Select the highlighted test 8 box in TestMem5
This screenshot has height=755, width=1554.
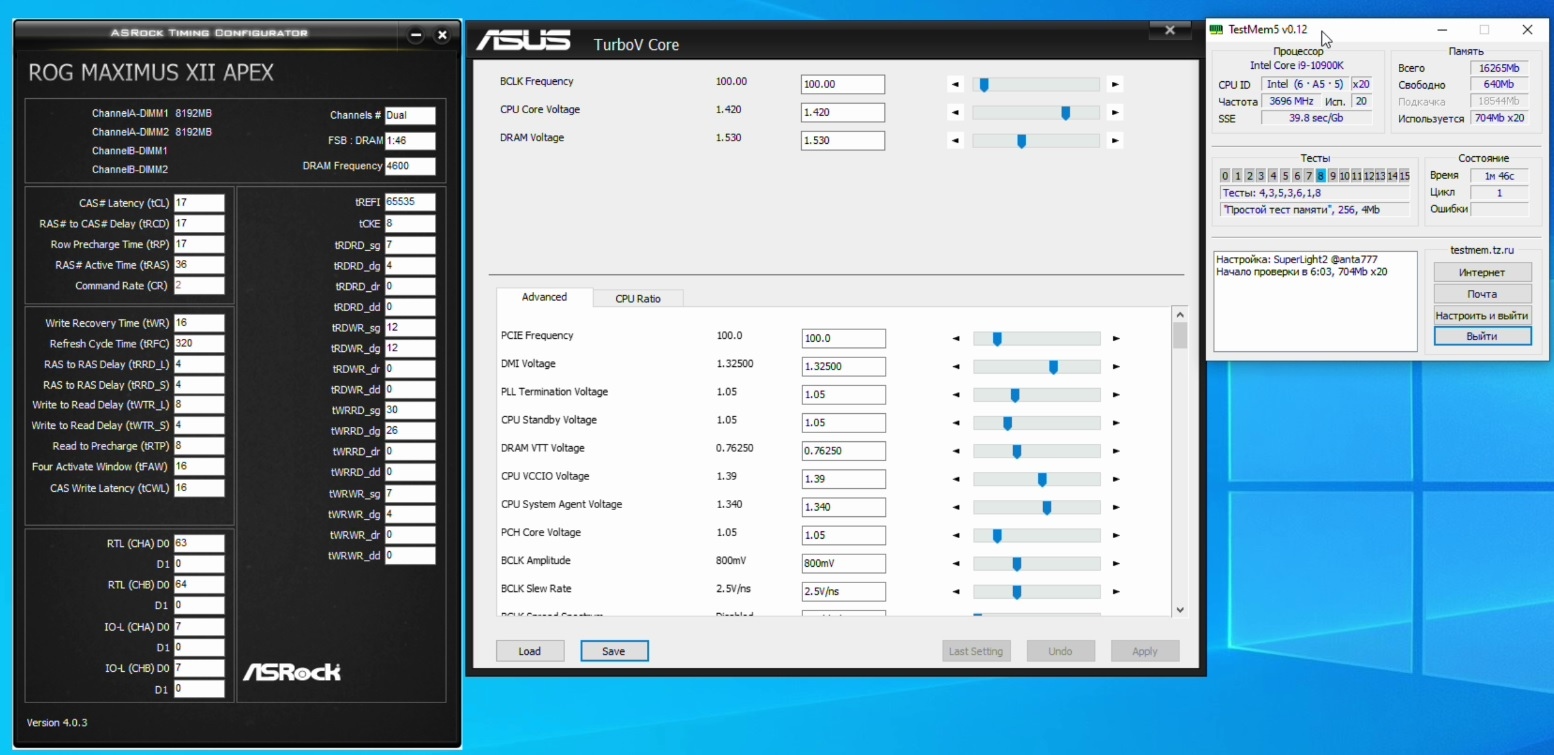[x=1321, y=176]
